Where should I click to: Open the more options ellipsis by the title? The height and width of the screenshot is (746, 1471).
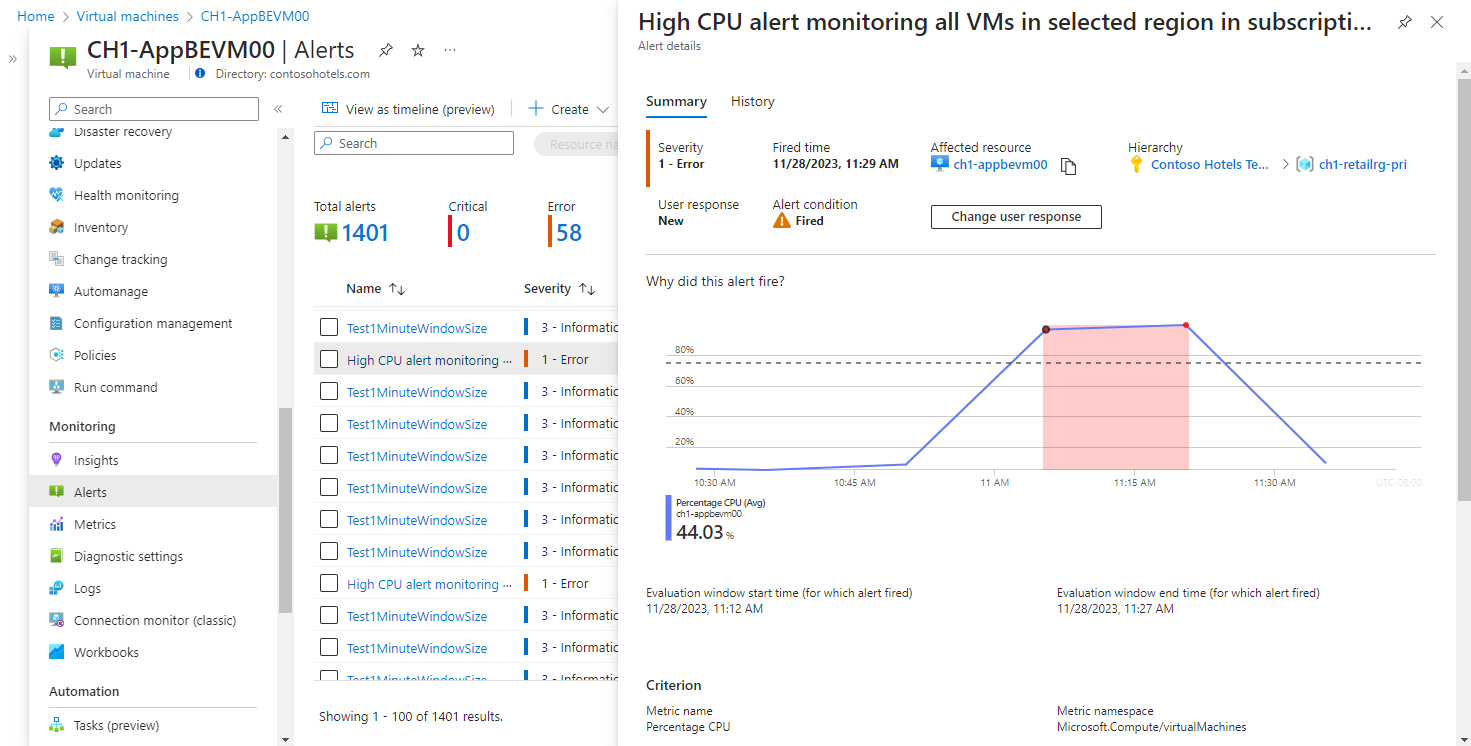450,50
